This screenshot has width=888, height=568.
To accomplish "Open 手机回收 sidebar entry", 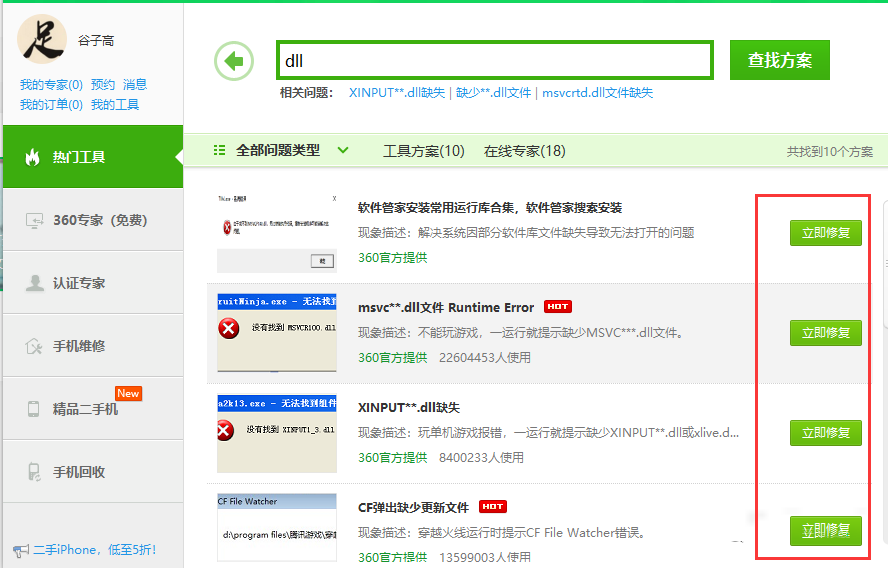I will [93, 471].
